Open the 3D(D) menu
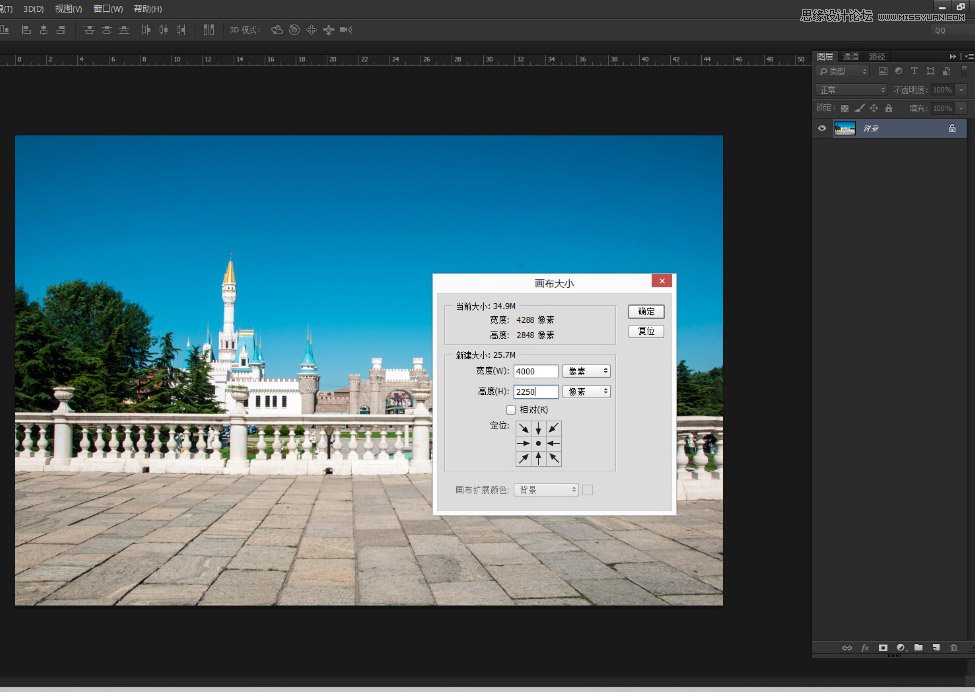The image size is (975, 692). click(x=33, y=9)
